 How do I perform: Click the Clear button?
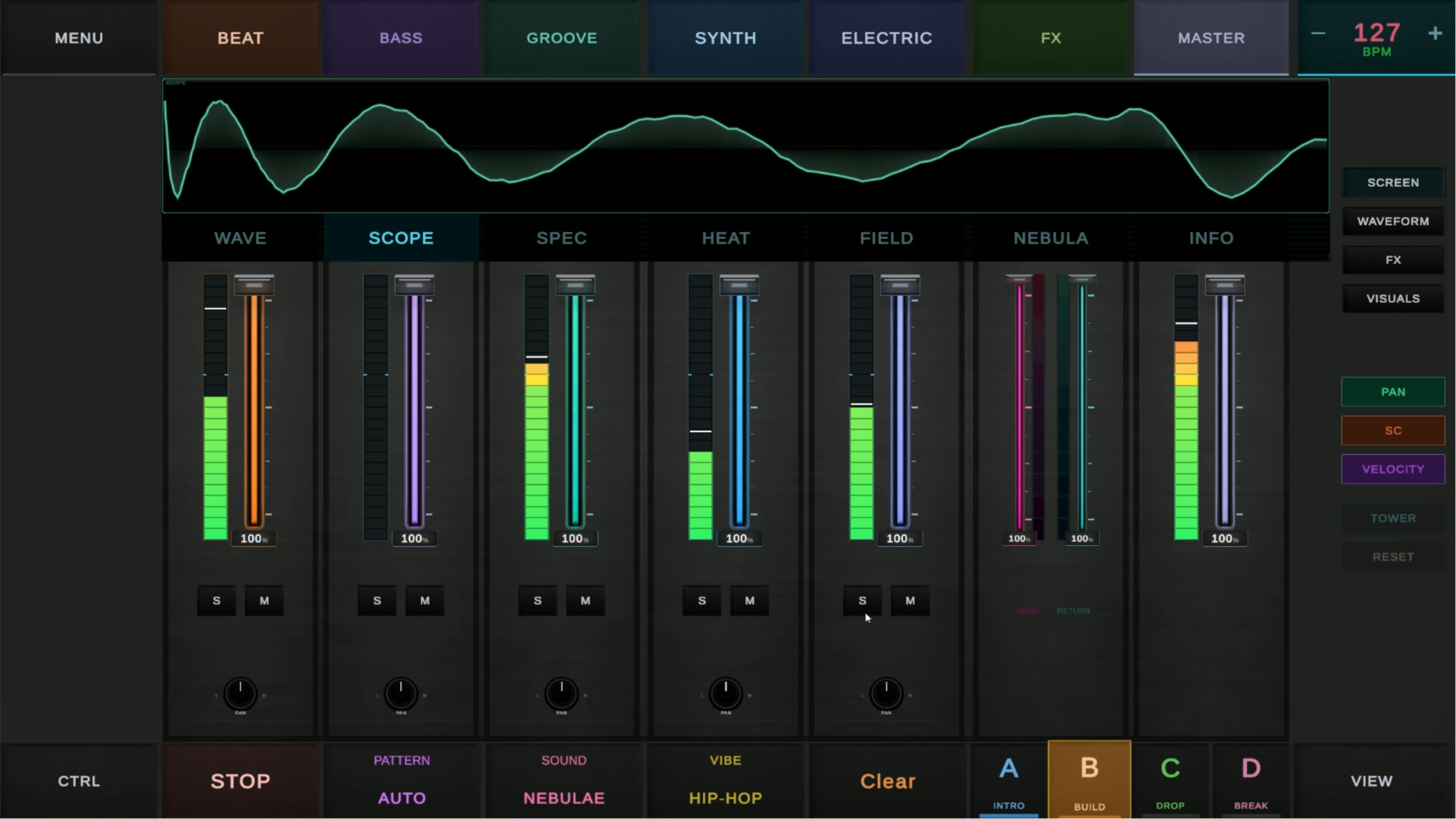(887, 781)
